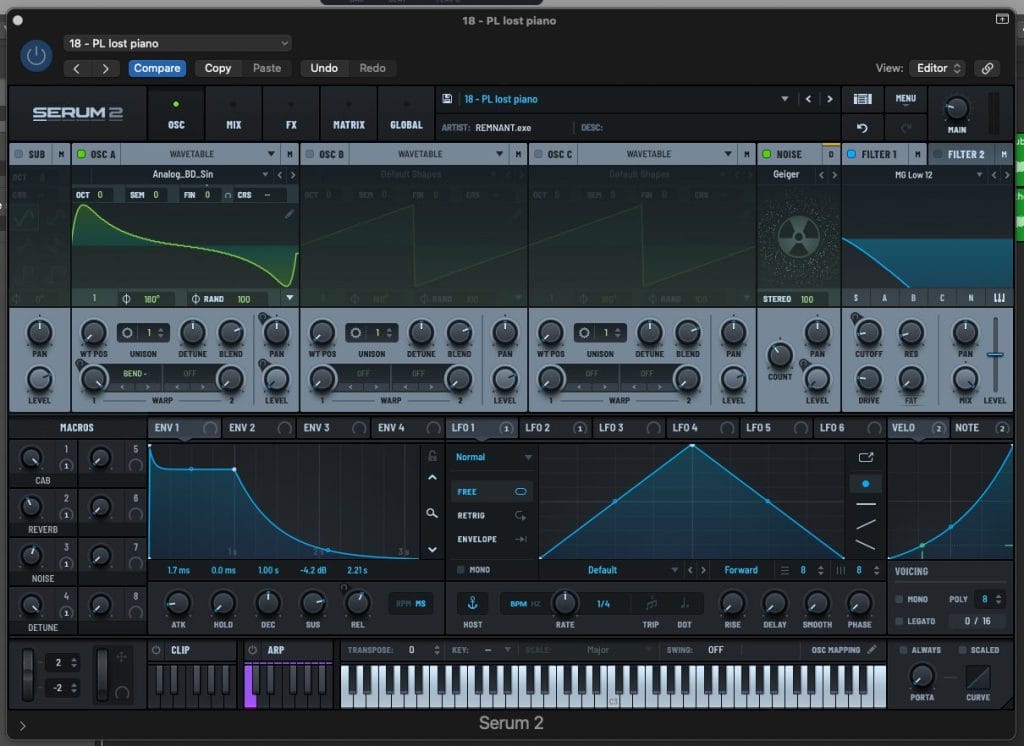Click the triplet TRIP note icon
The width and height of the screenshot is (1024, 746).
tap(651, 604)
